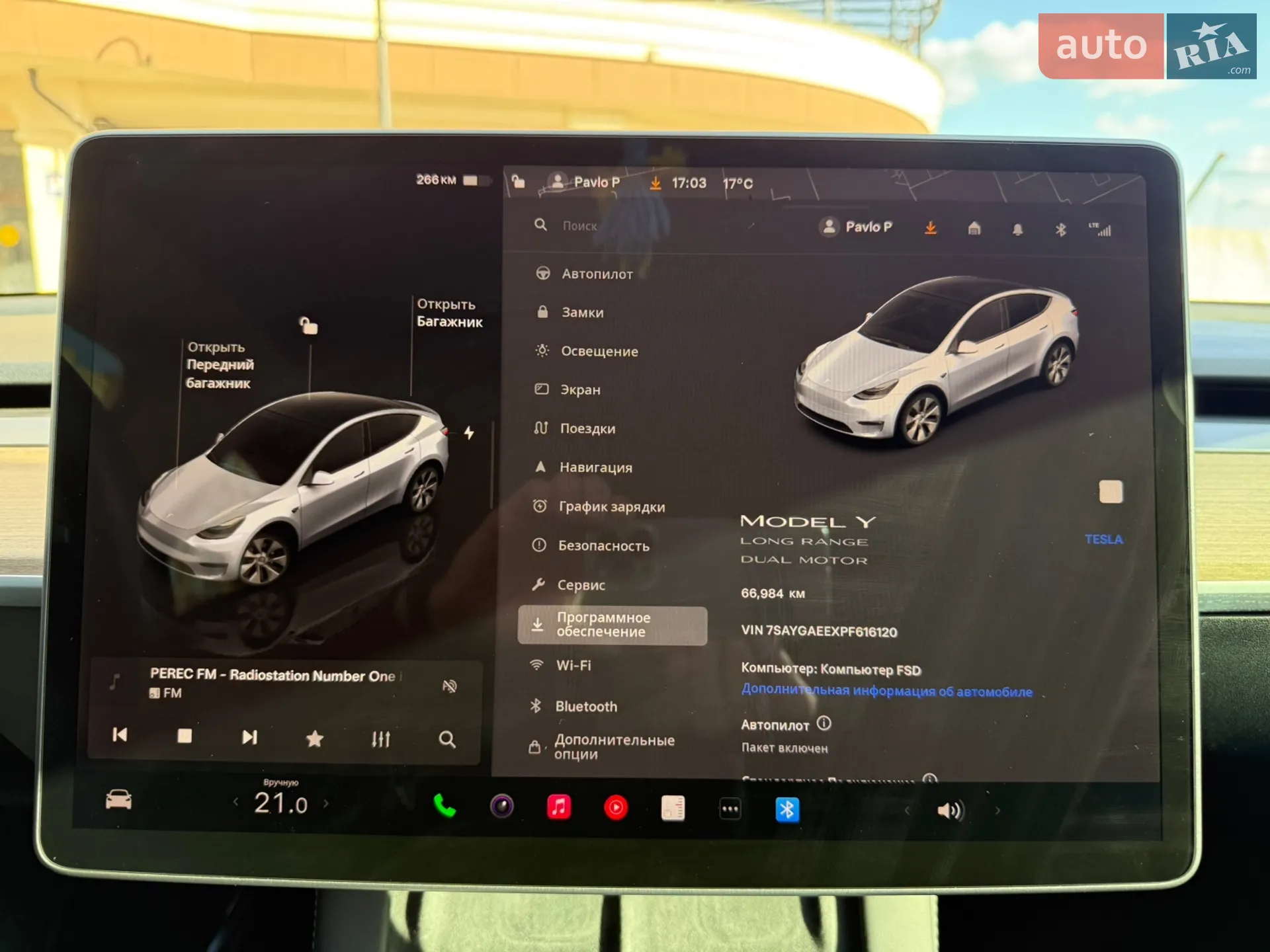Tap the download arrow next to 17:03

point(655,182)
